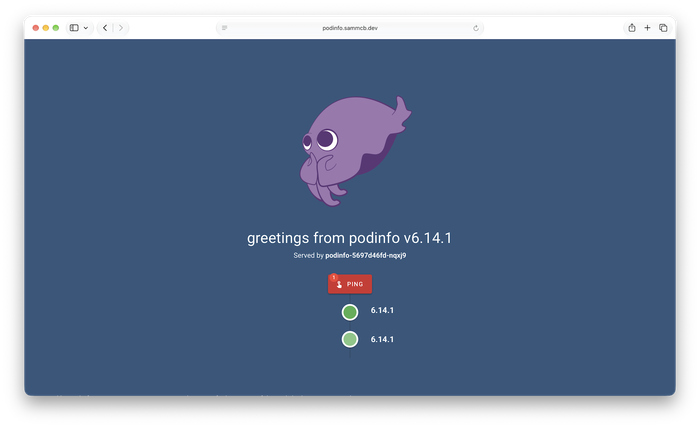The image size is (700, 428).
Task: Go back with the browser back arrow
Action: (105, 28)
